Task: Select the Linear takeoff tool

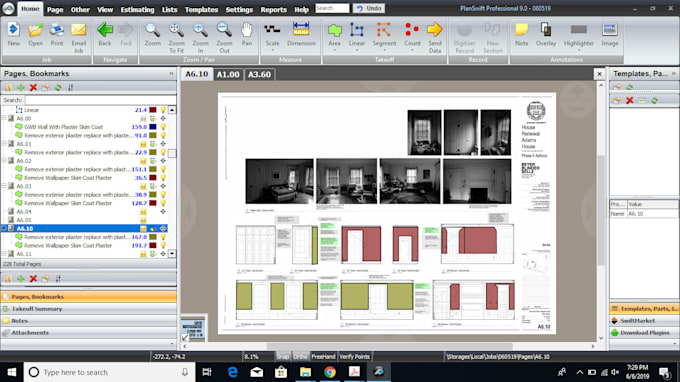Action: 356,35
